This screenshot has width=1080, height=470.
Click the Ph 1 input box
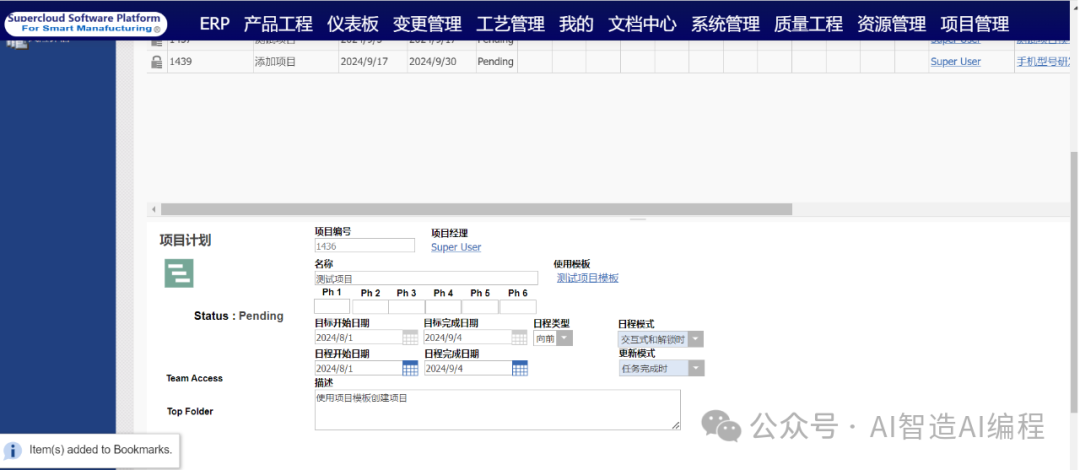tap(332, 306)
